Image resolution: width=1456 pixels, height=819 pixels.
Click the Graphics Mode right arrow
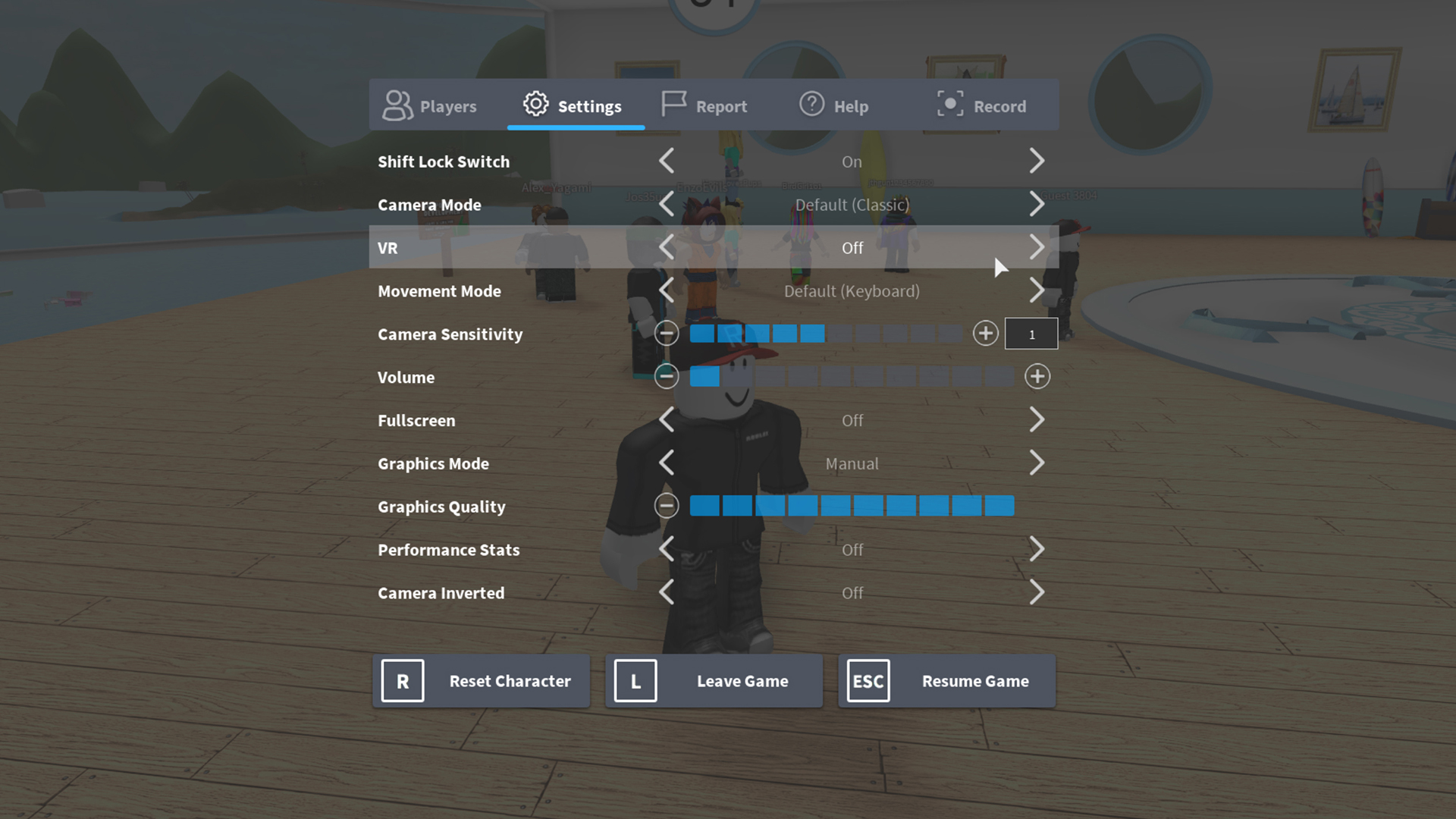tap(1037, 463)
